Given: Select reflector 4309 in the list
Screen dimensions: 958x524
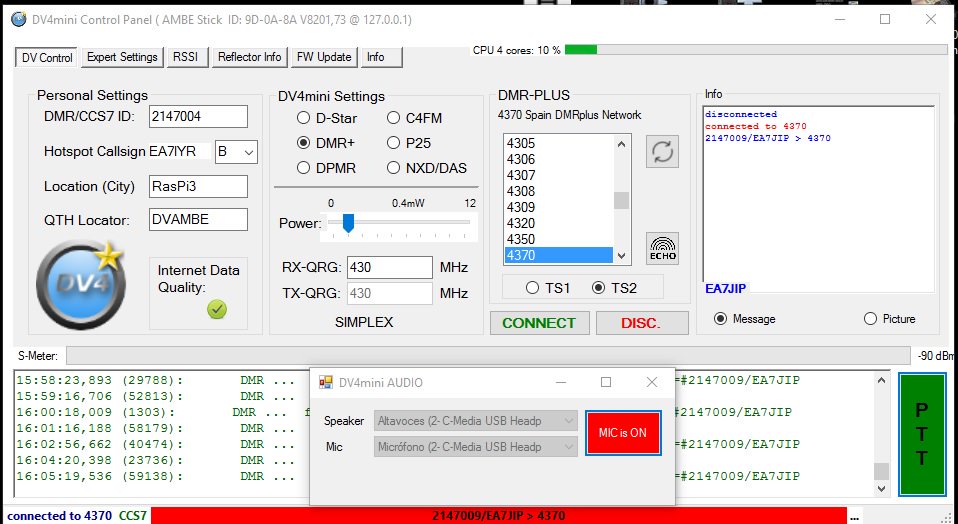Looking at the screenshot, I should pyautogui.click(x=558, y=207).
